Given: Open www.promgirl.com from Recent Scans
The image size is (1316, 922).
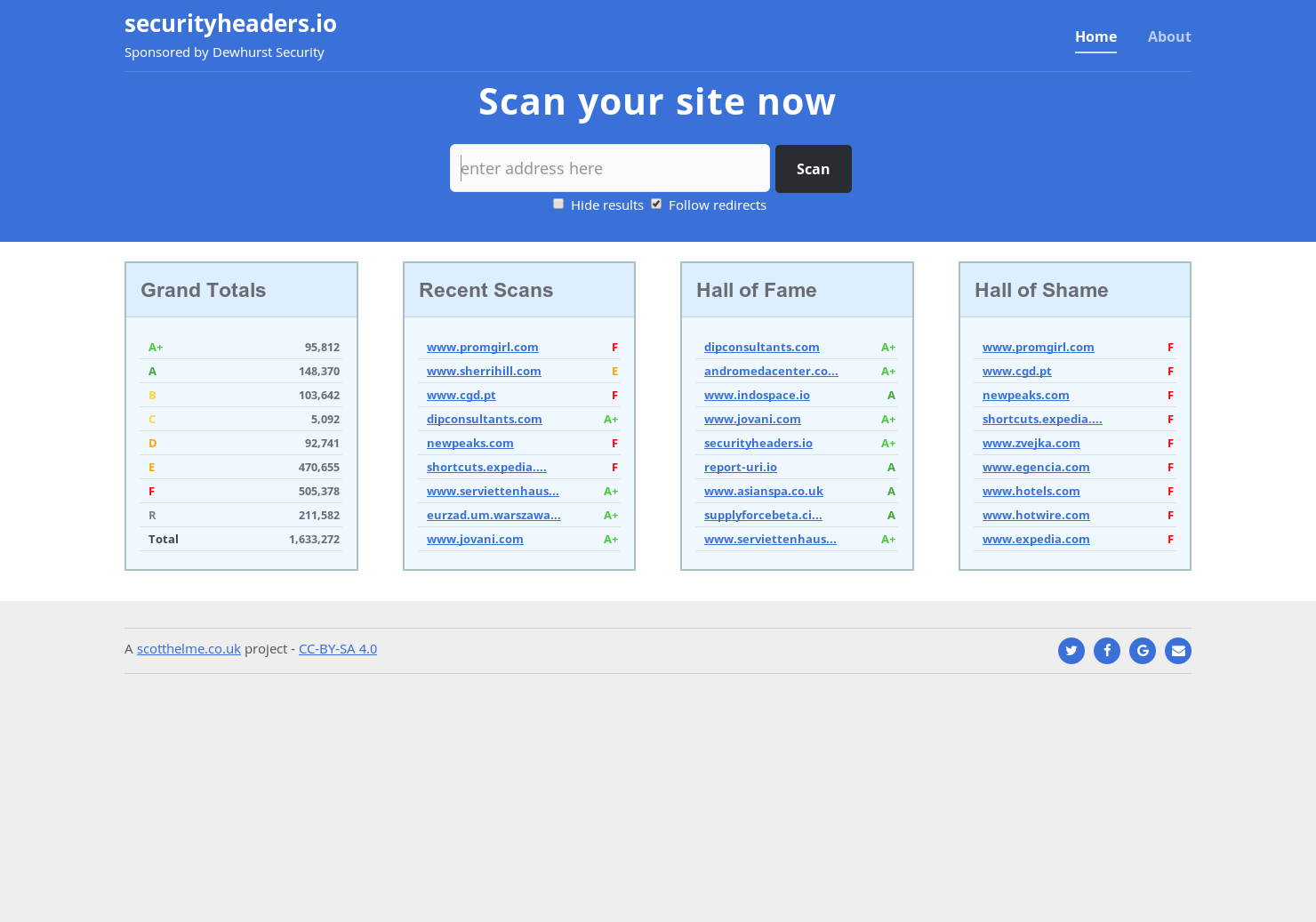Looking at the screenshot, I should point(483,347).
